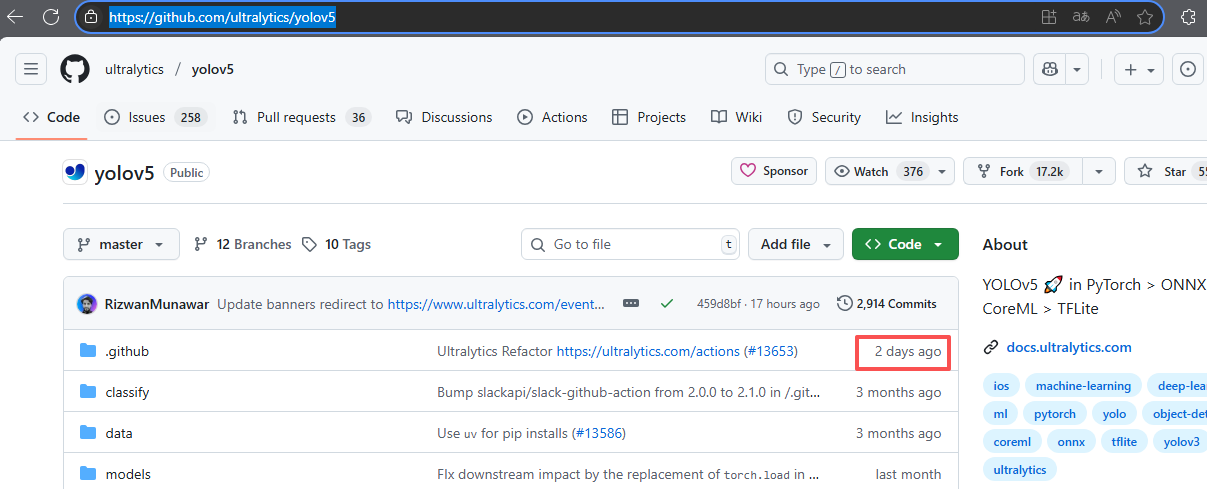This screenshot has width=1207, height=489.
Task: Click the green commit status checkmark
Action: pos(667,304)
